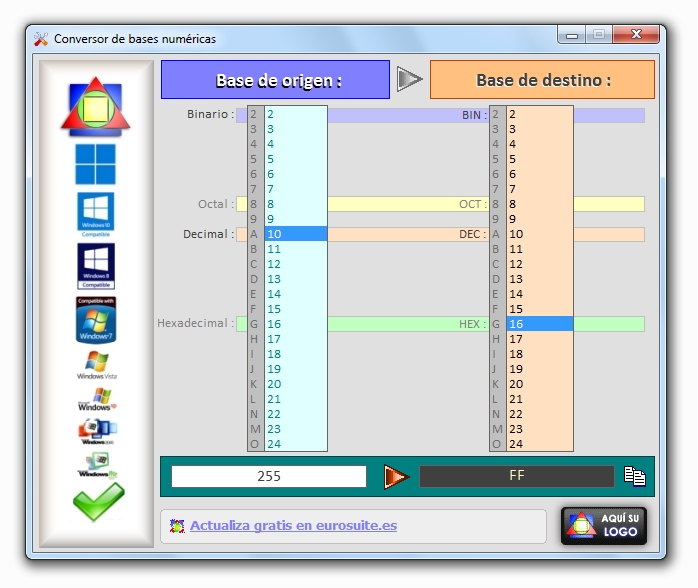Click the Base de origen header

coord(275,80)
